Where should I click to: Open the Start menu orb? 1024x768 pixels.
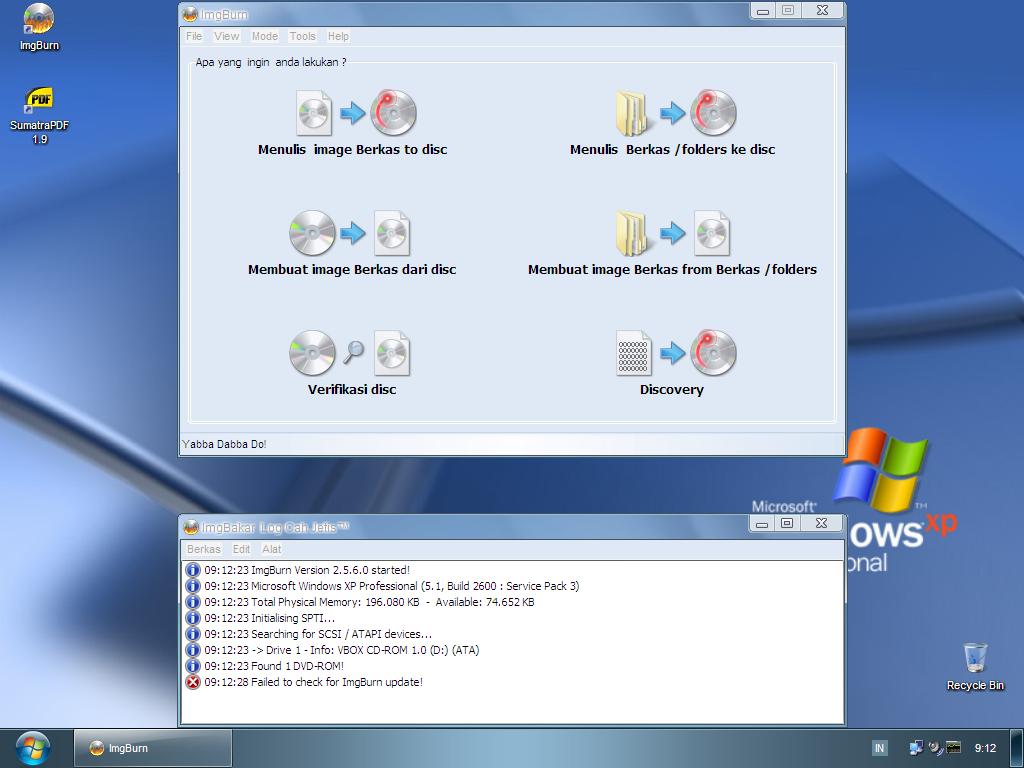pos(33,748)
